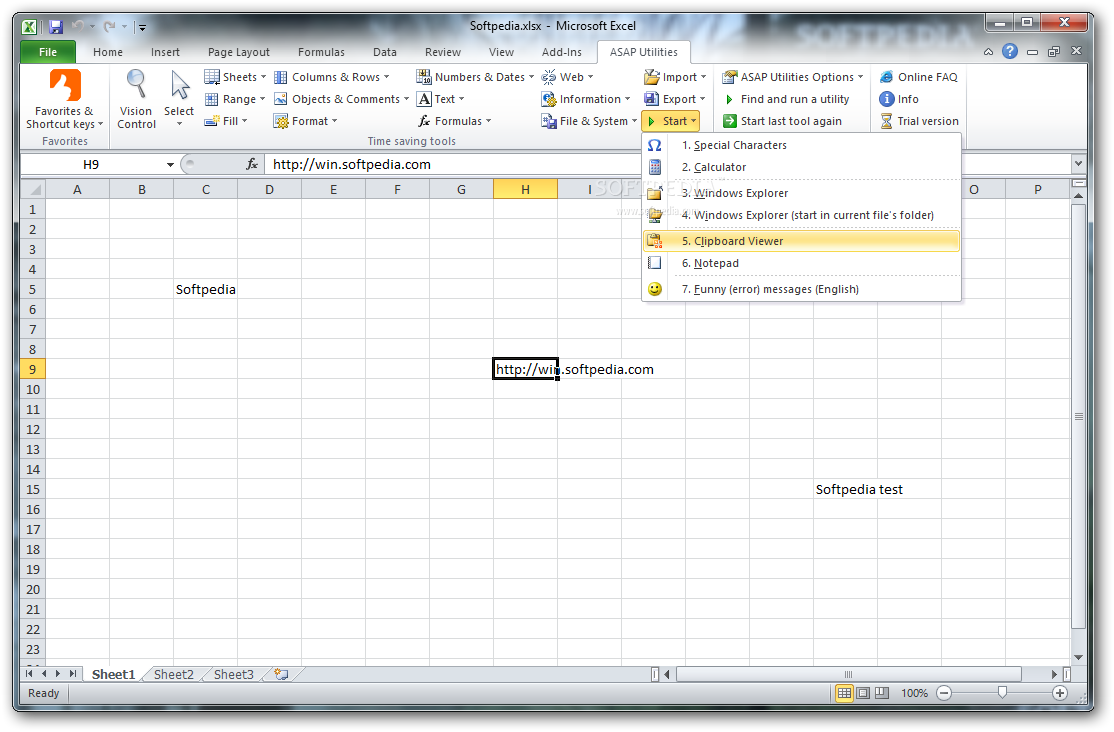Click the Trial version hourglass item
This screenshot has height=732, width=1114.
pyautogui.click(x=919, y=121)
